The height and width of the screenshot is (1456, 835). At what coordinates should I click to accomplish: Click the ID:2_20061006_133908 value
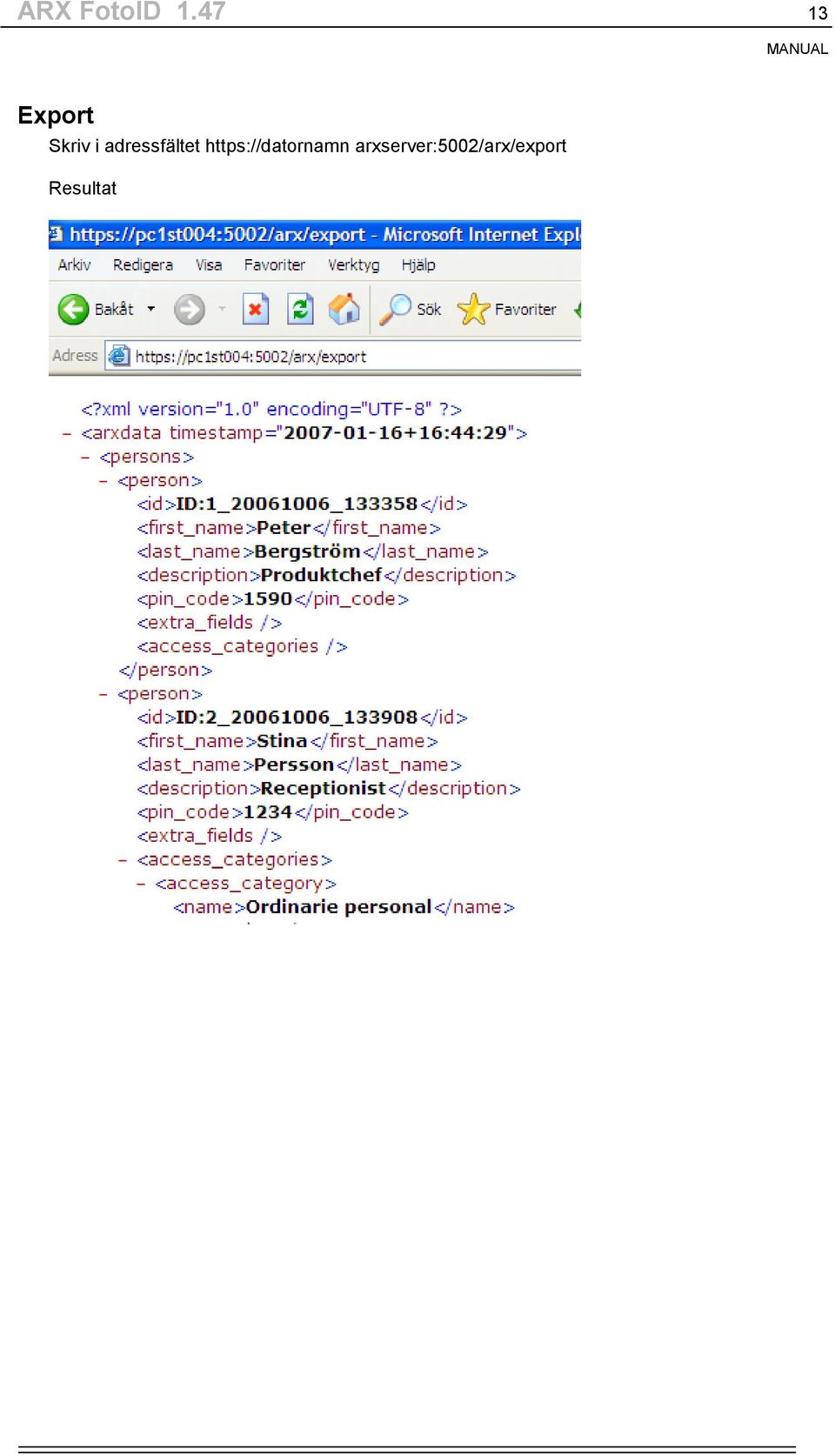coord(297,717)
